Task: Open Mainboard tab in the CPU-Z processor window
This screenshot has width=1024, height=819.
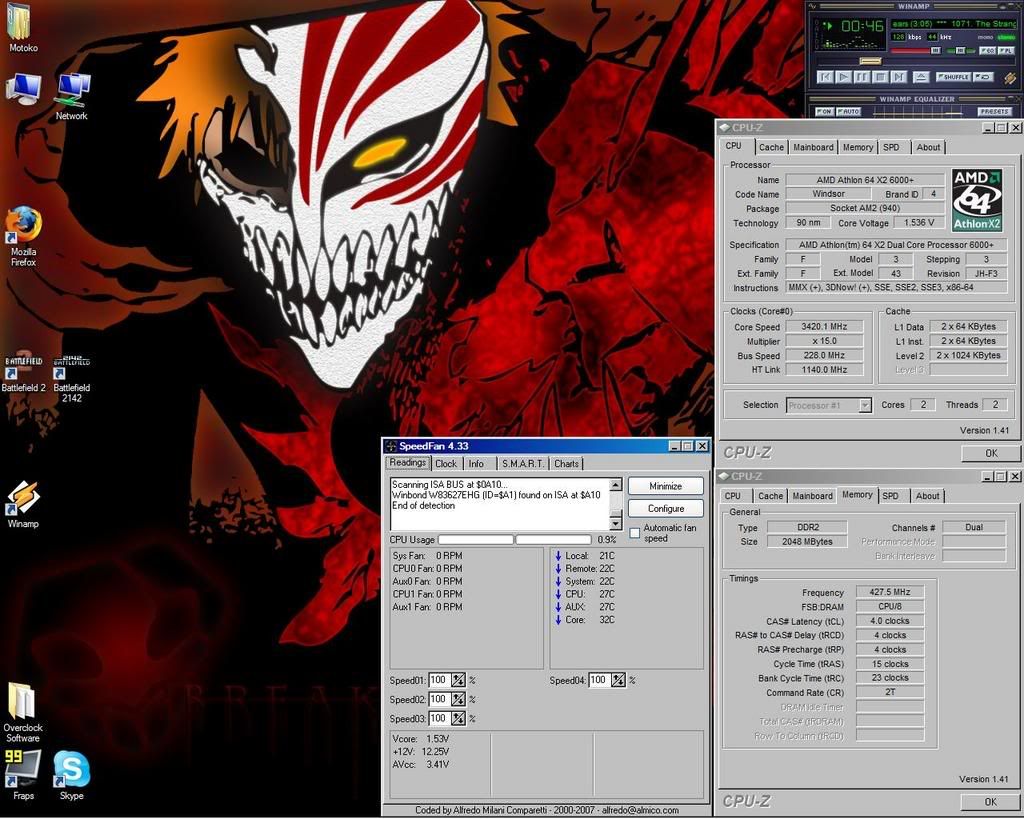Action: (813, 148)
